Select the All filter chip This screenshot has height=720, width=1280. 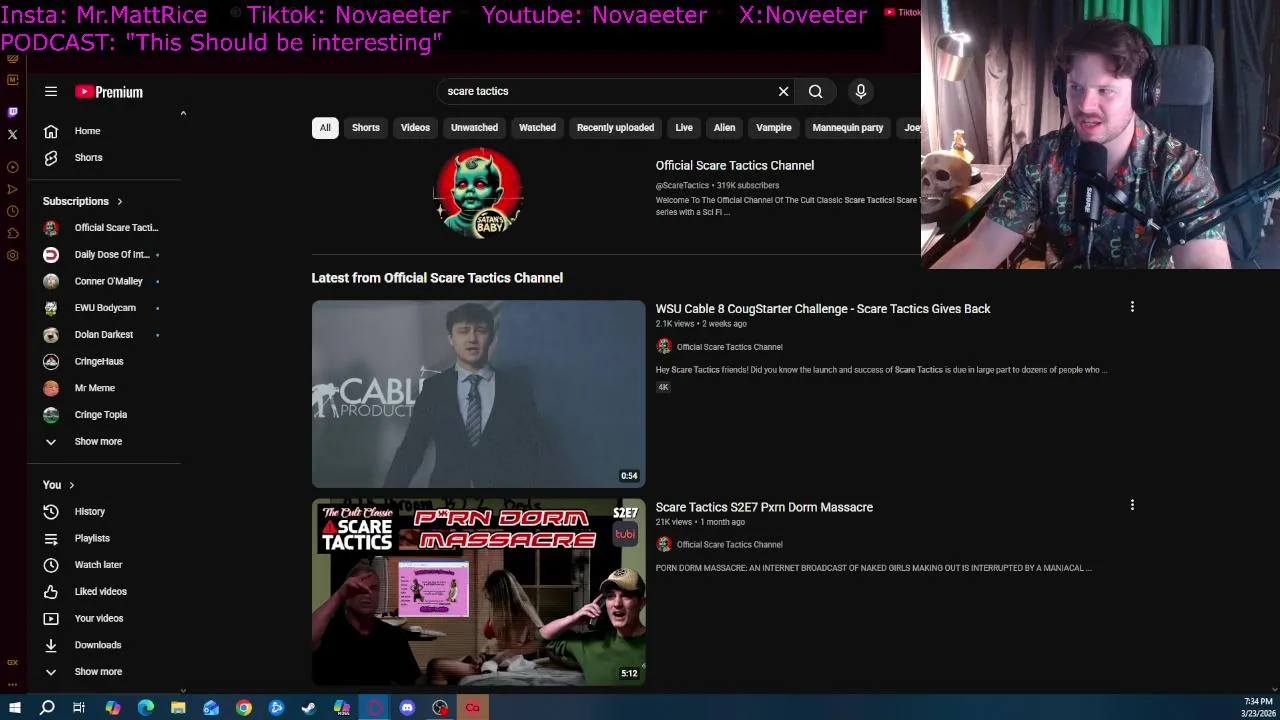pos(325,128)
